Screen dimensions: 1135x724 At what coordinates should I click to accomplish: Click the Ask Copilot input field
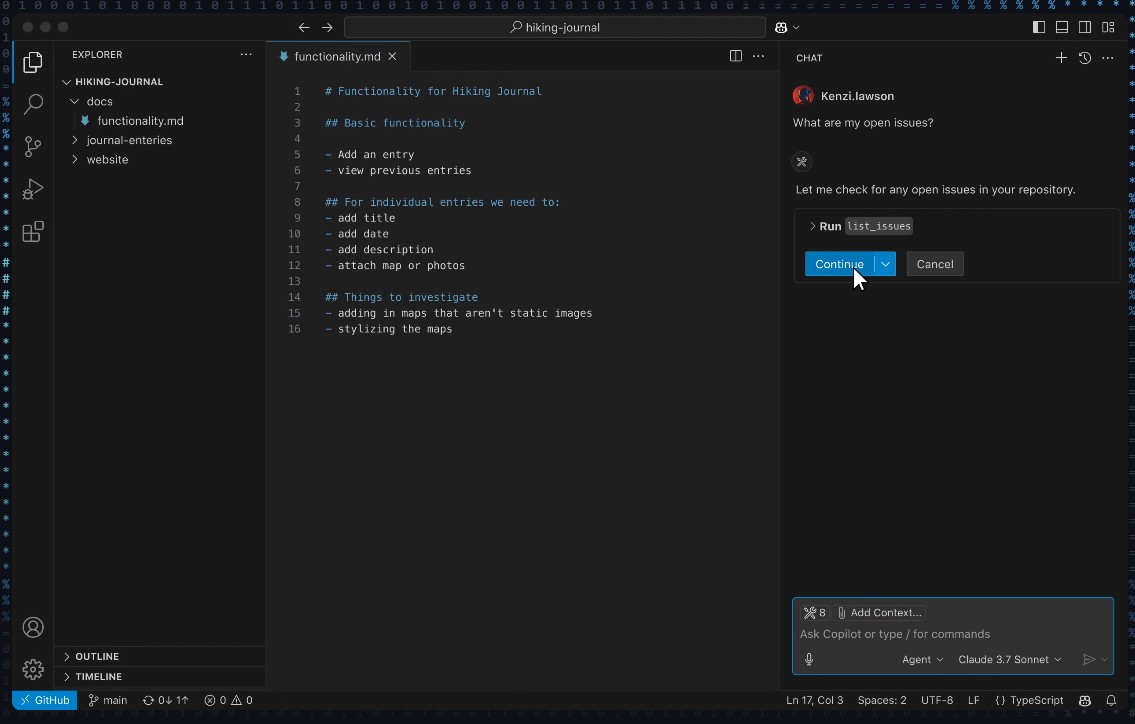click(x=950, y=634)
